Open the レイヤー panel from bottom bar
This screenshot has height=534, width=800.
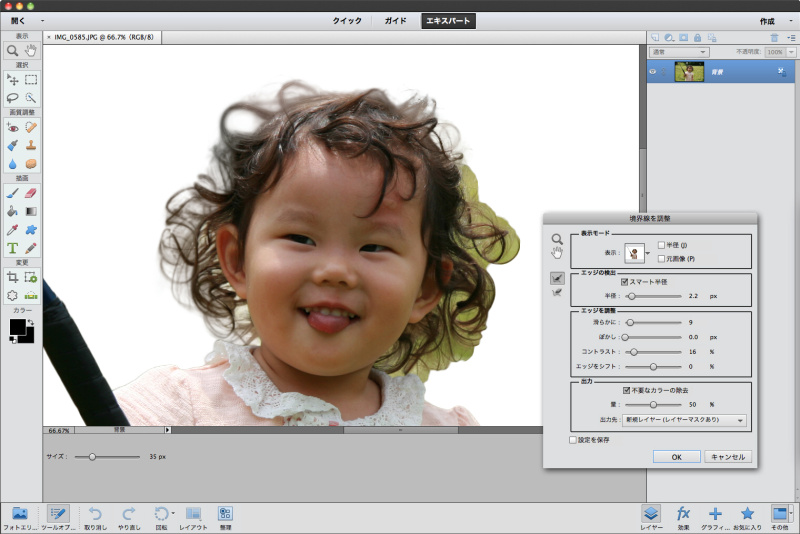coord(651,518)
